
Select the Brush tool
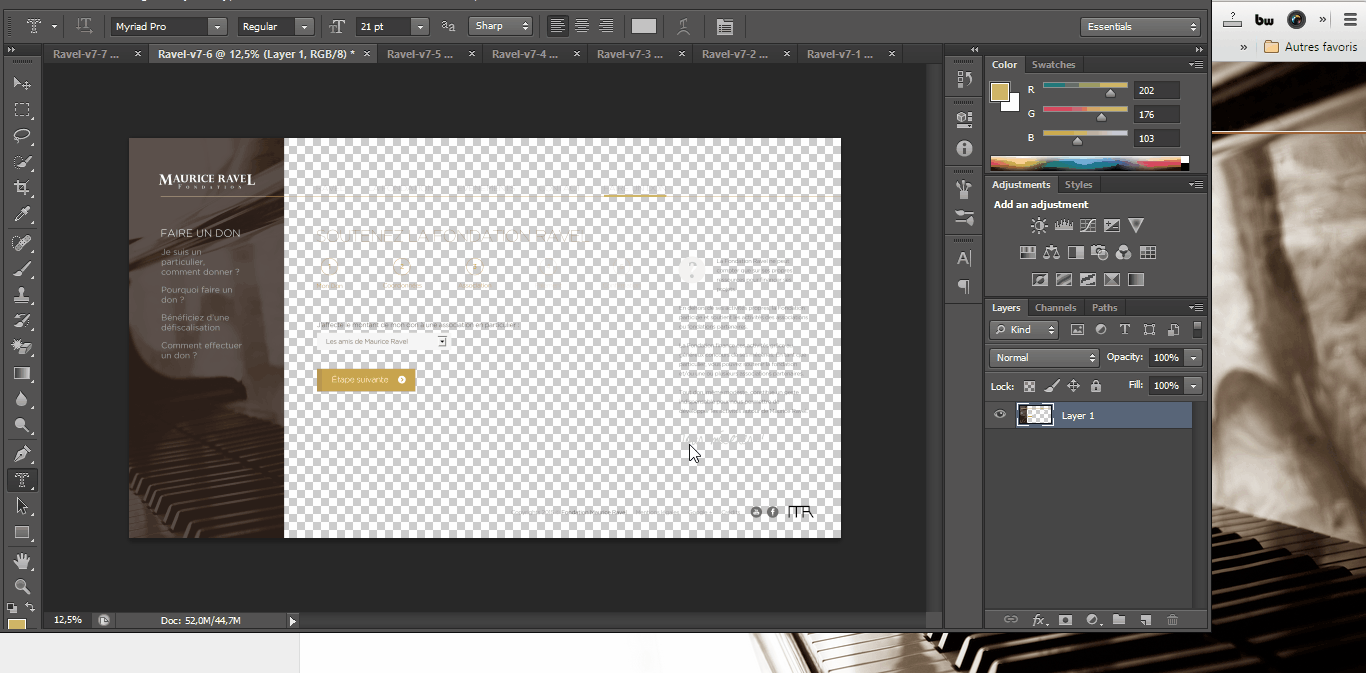click(22, 269)
